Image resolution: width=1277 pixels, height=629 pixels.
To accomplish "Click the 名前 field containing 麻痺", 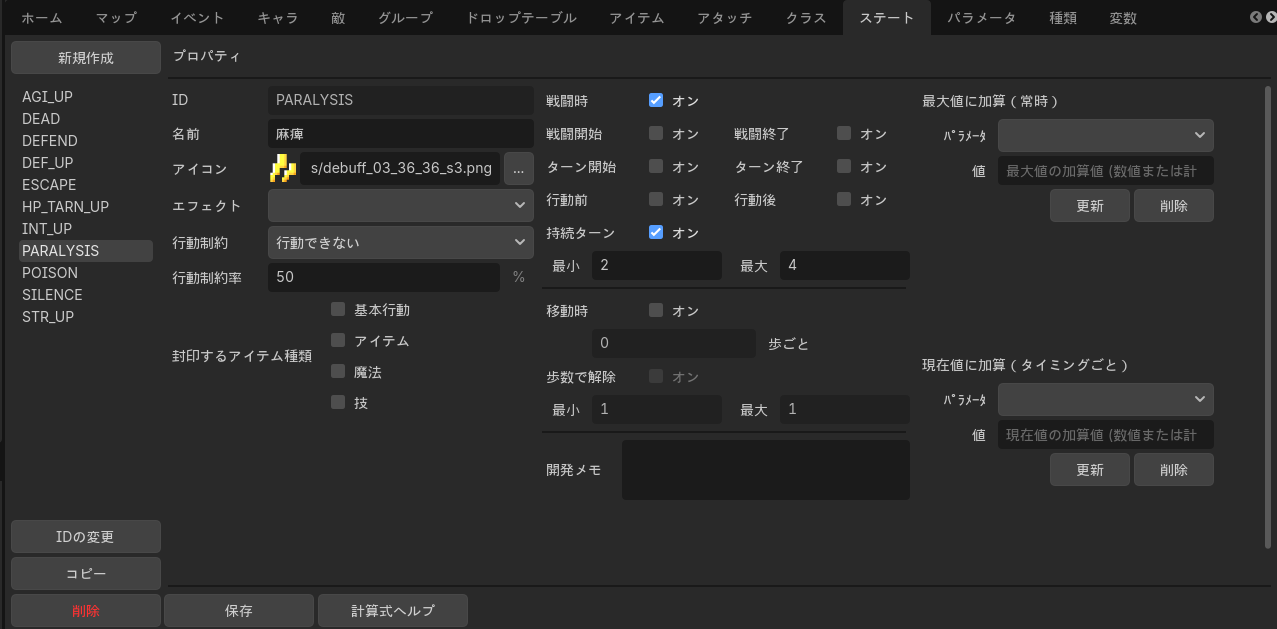I will 401,134.
